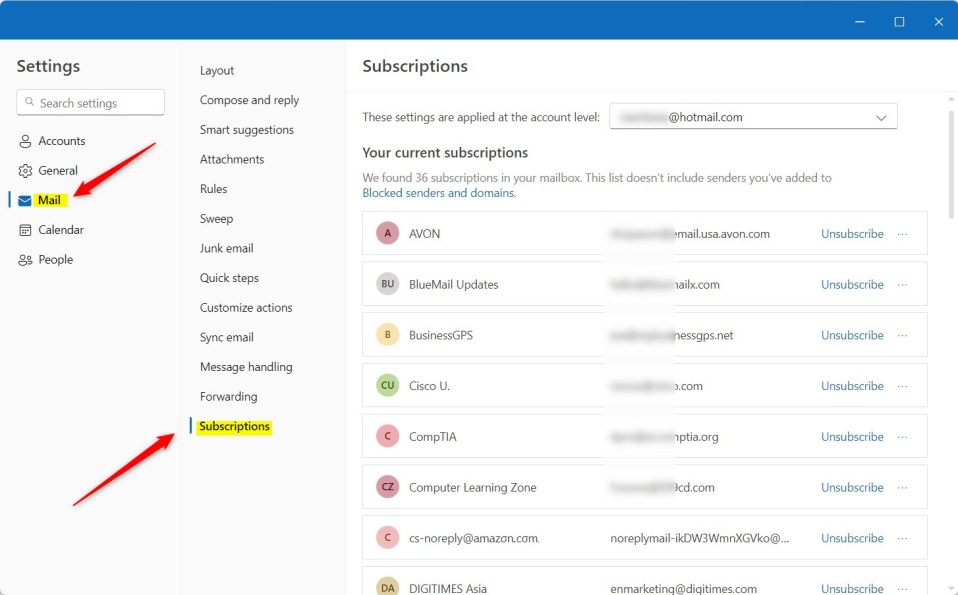
Task: Open more options for cs-noreply@amazon.com
Action: 902,538
